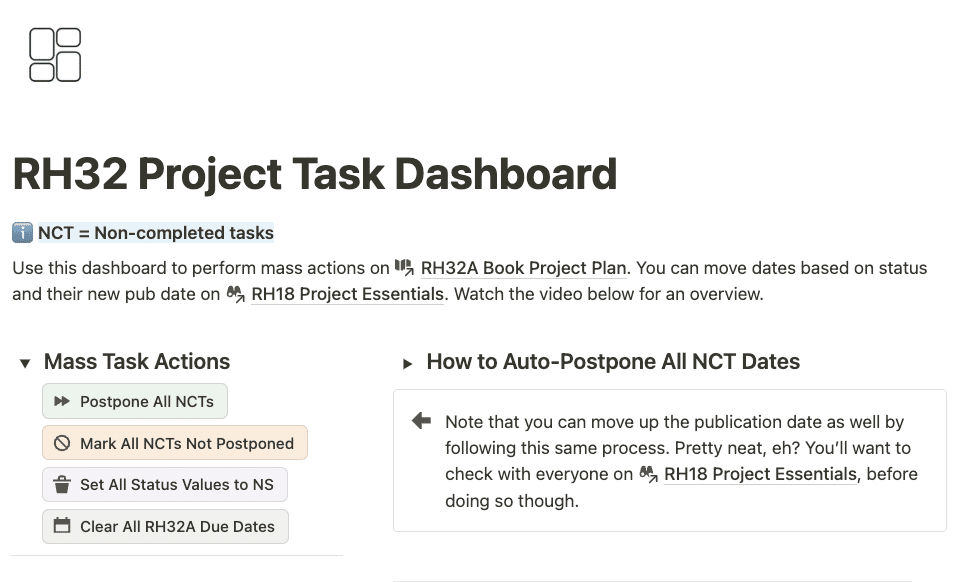The width and height of the screenshot is (975, 582).
Task: Open RH18 Project Essentials link in intro text
Action: coord(347,294)
